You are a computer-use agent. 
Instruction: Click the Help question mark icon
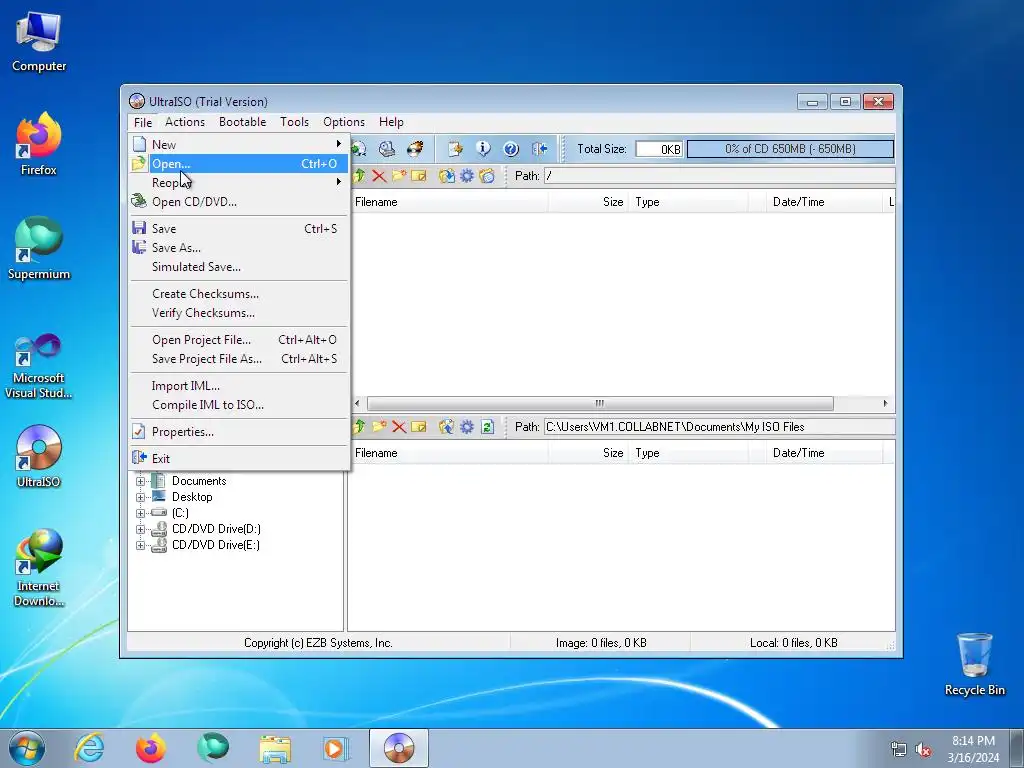click(511, 149)
